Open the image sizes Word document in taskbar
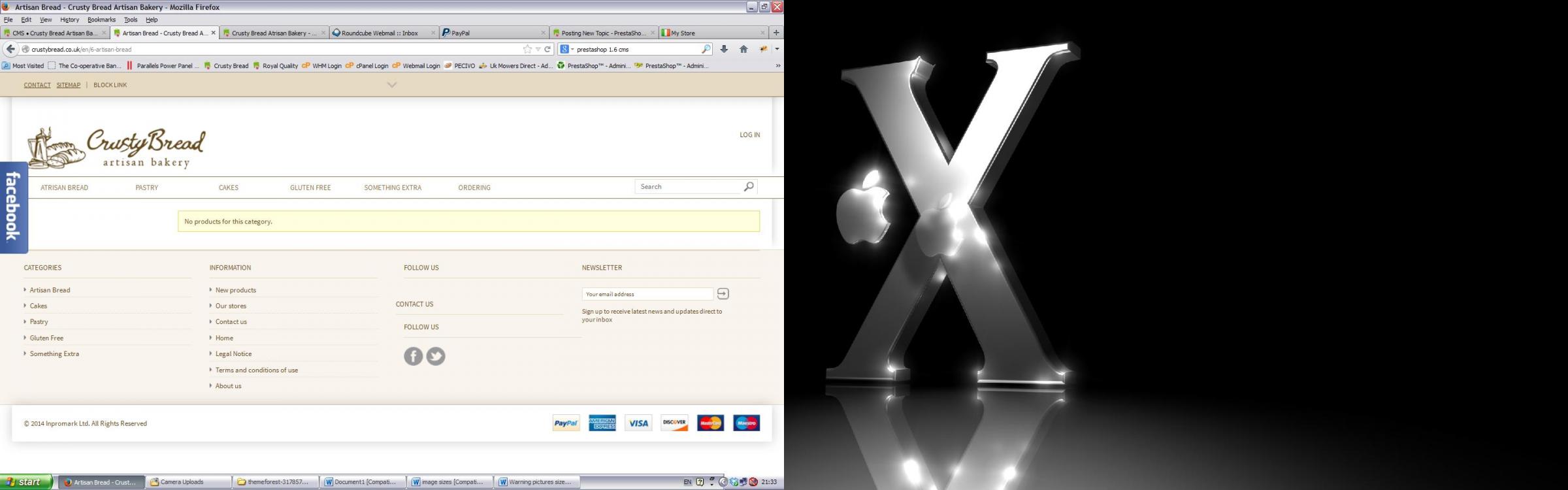 click(449, 482)
